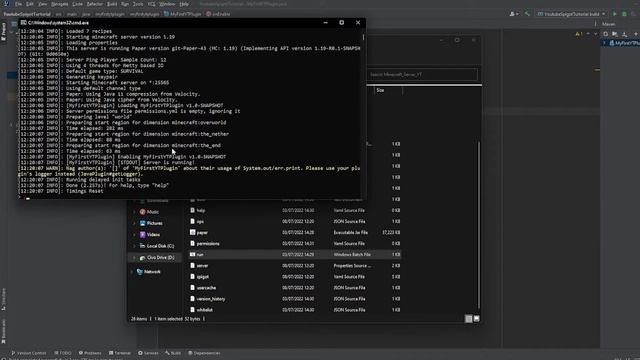This screenshot has width=640, height=360.
Task: Select the help file icon
Action: click(192, 210)
